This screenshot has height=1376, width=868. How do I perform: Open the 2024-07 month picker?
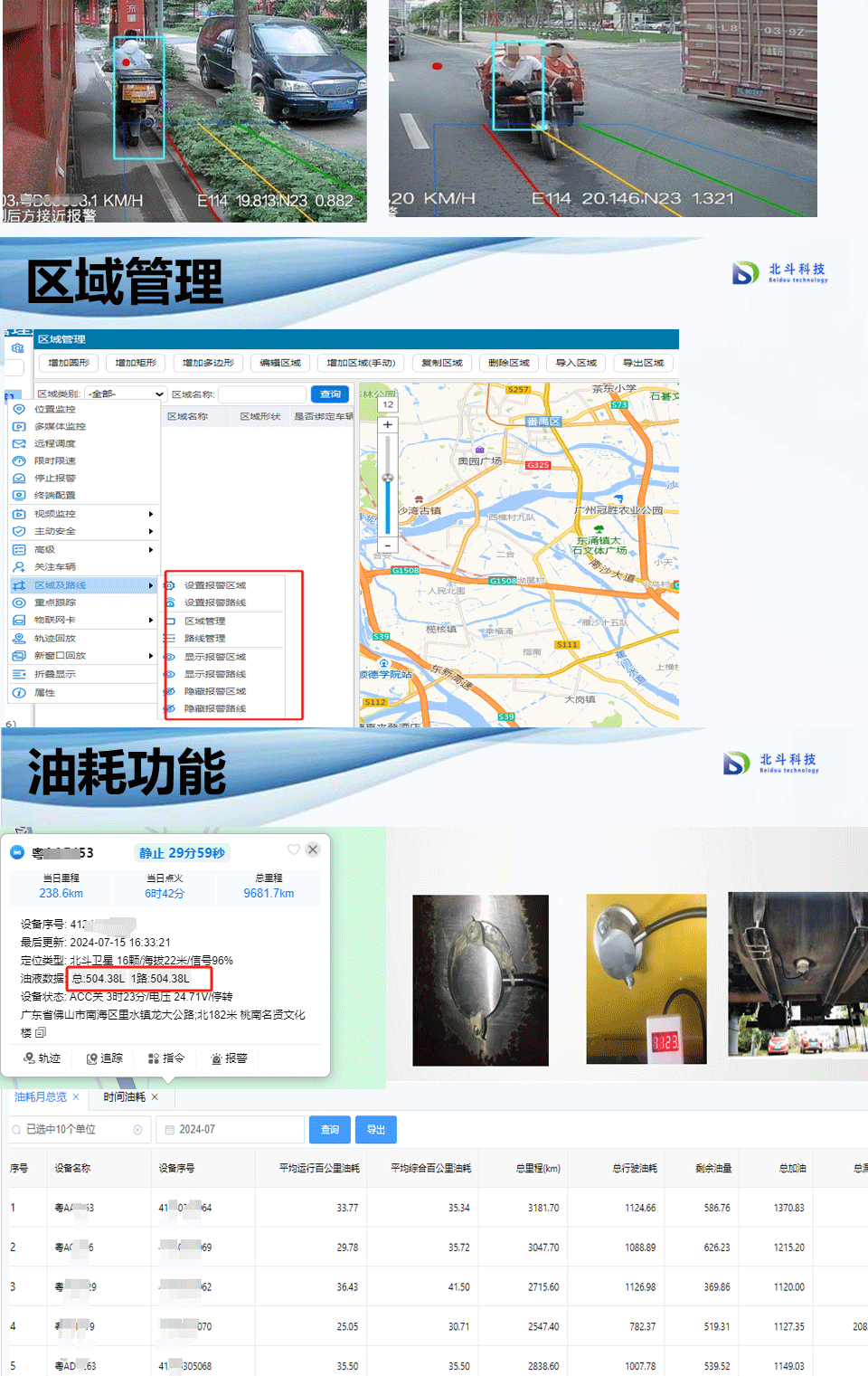click(231, 1129)
